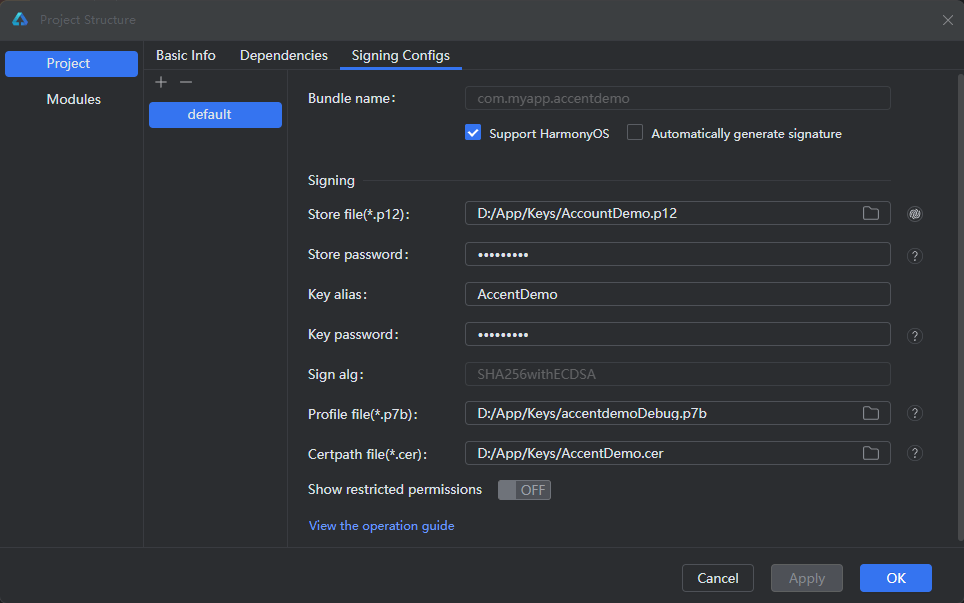Open View the operation guide link

pos(381,525)
